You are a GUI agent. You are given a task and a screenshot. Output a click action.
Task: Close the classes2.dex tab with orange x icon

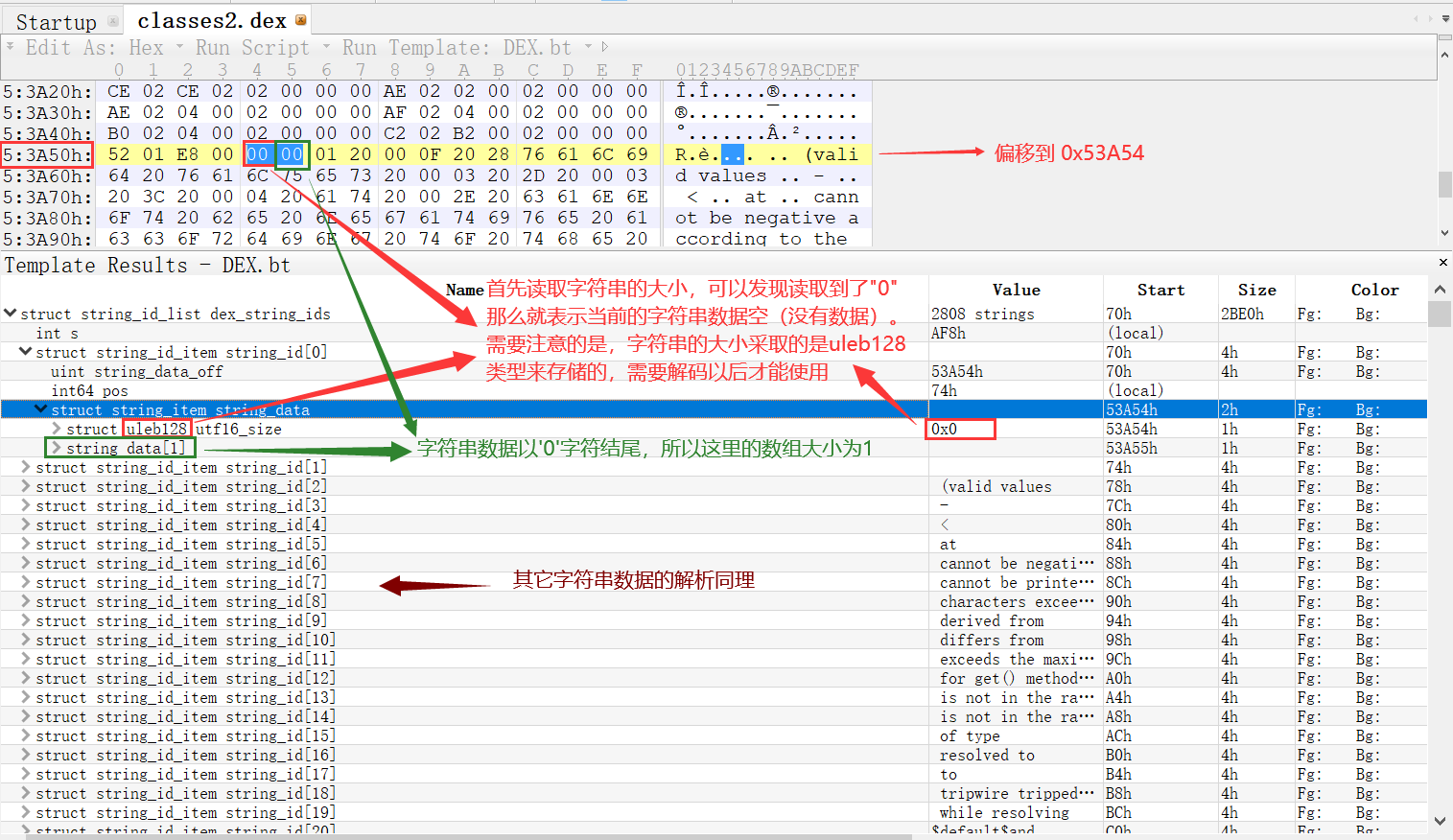pos(301,20)
